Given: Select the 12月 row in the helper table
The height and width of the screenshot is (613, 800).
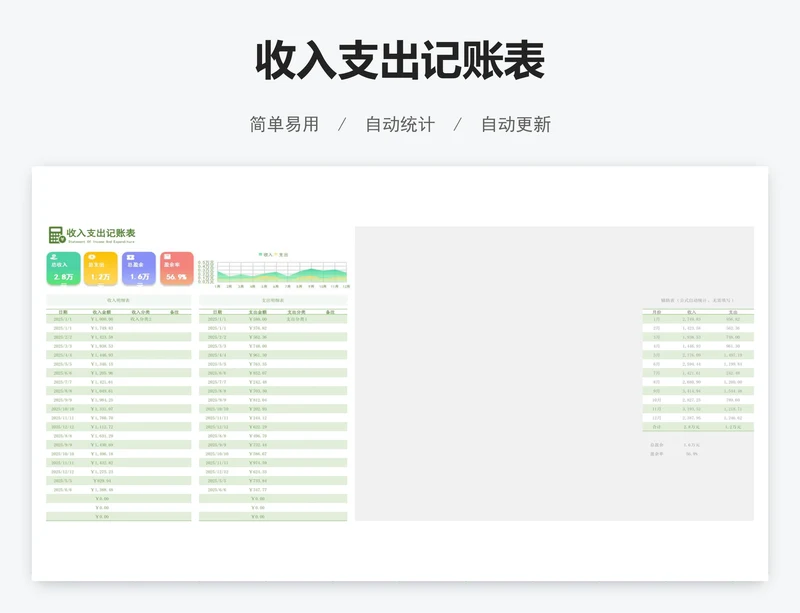Looking at the screenshot, I should [698, 418].
